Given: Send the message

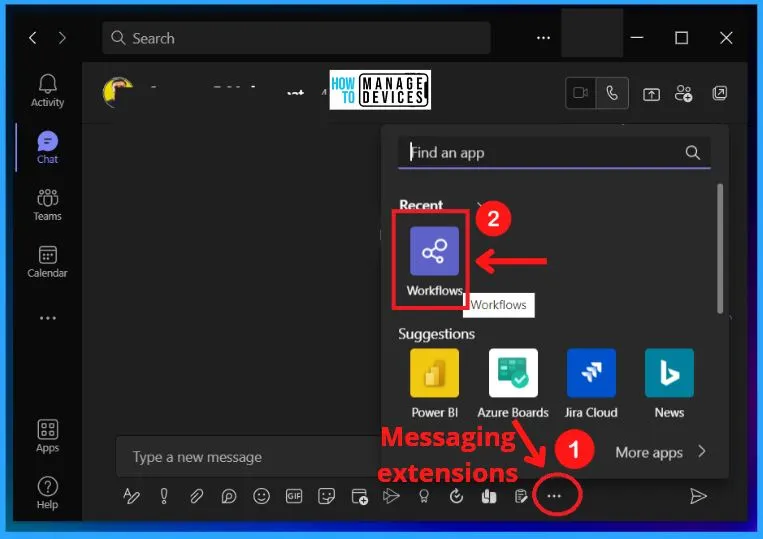Looking at the screenshot, I should (698, 496).
